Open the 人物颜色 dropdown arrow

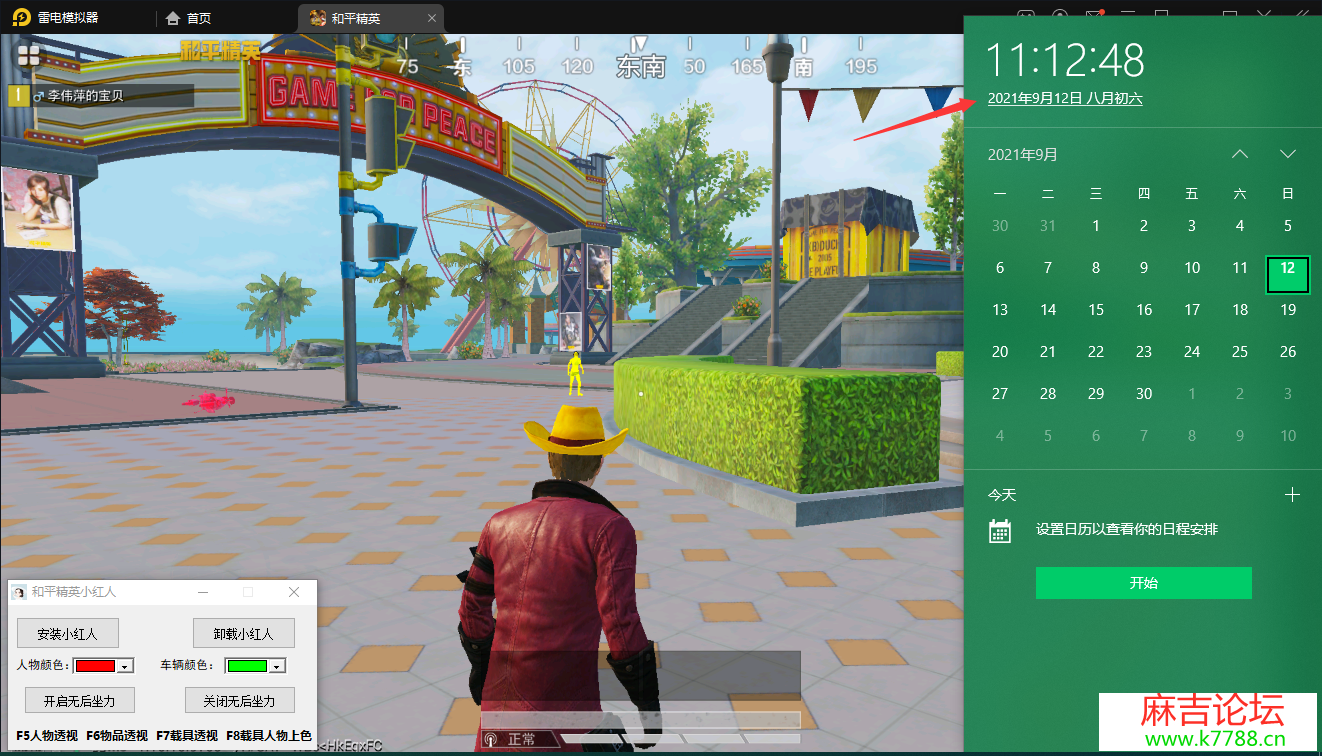[125, 666]
